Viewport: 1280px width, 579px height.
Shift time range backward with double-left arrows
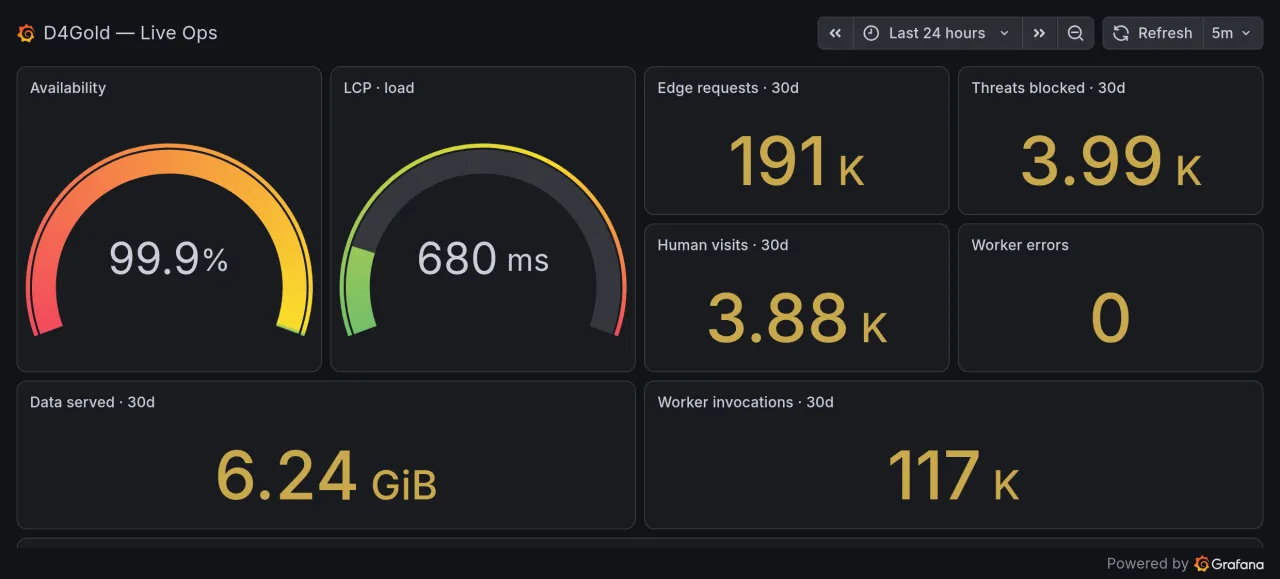[x=835, y=33]
